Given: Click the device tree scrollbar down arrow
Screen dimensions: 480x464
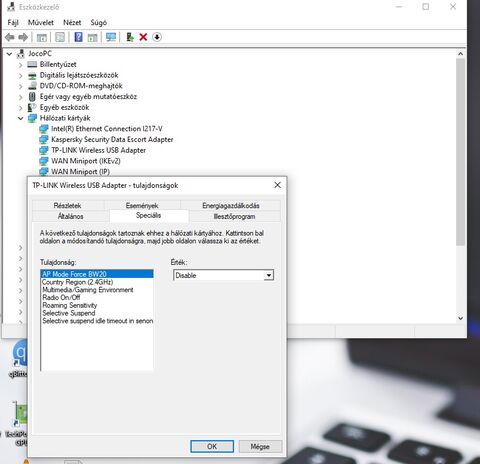Looking at the screenshot, I should tap(460, 318).
